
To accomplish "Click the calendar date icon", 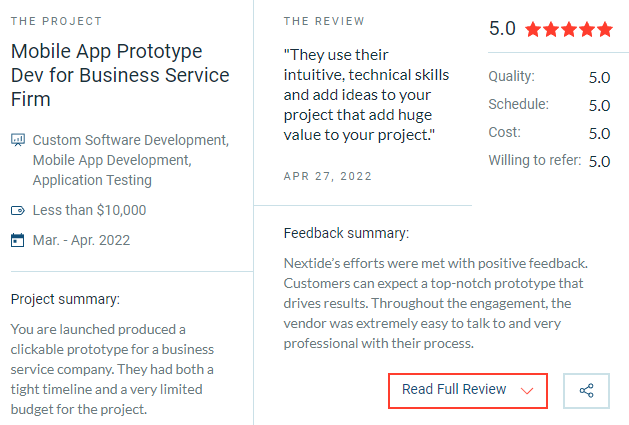I will point(17,240).
